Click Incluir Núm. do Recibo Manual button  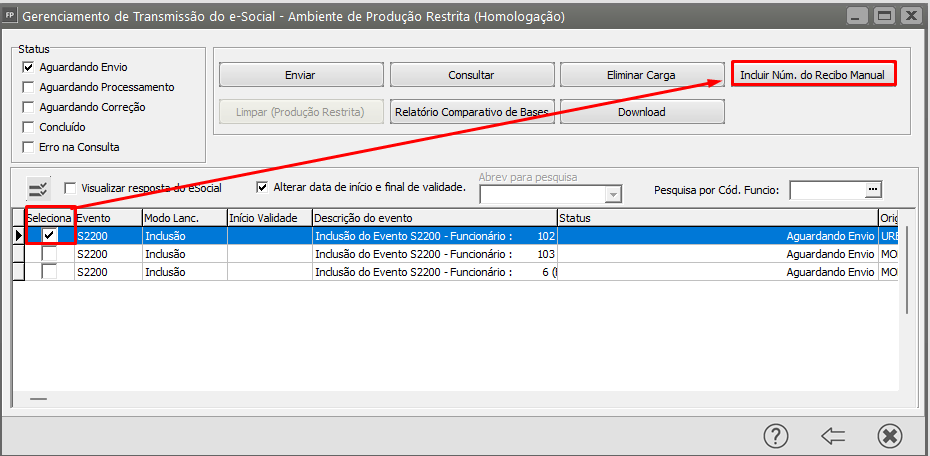[x=813, y=75]
